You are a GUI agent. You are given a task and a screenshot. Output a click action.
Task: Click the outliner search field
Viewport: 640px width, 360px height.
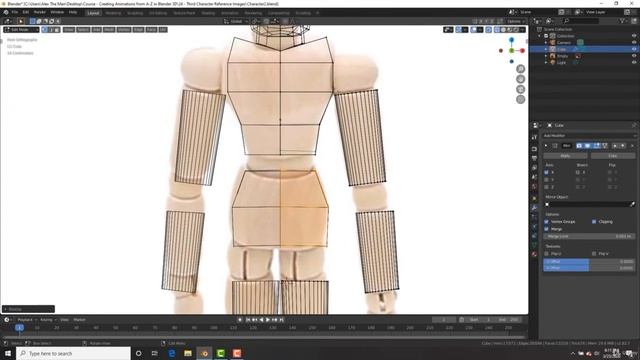[581, 21]
